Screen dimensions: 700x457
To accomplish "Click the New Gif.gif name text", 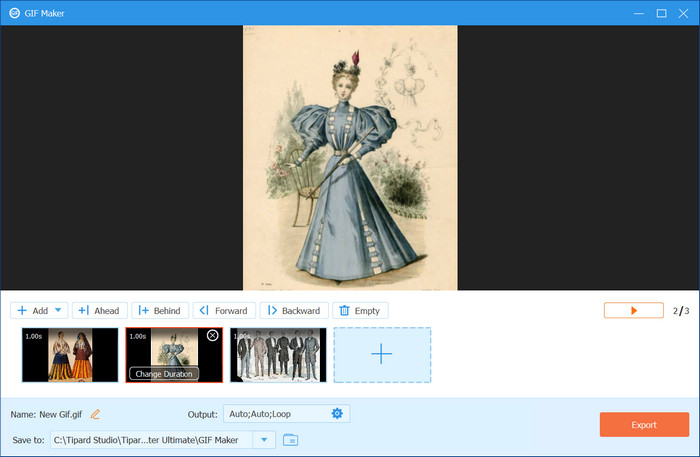I will coord(61,414).
